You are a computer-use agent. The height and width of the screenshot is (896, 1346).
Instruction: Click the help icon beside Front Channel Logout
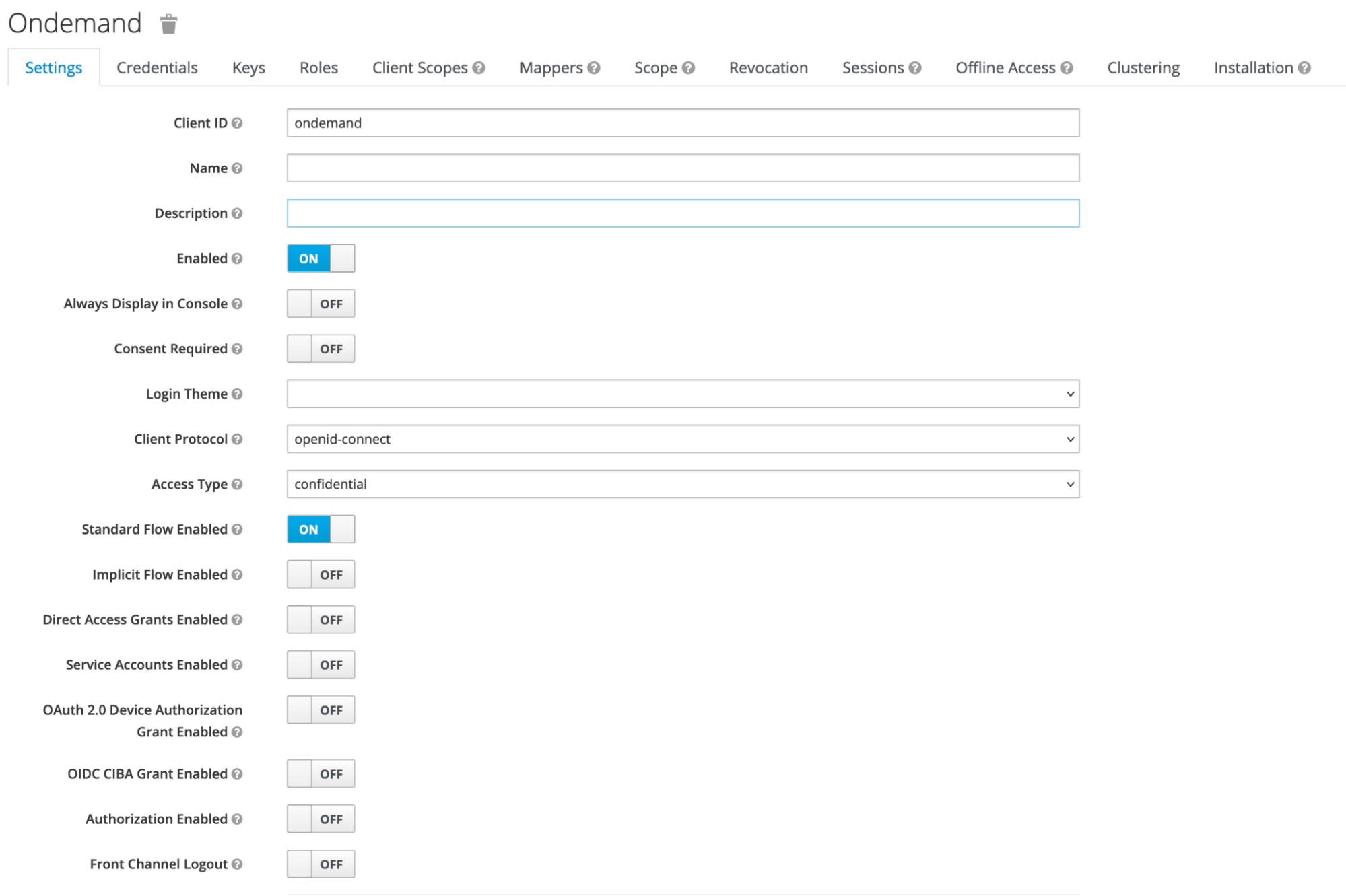click(x=237, y=864)
